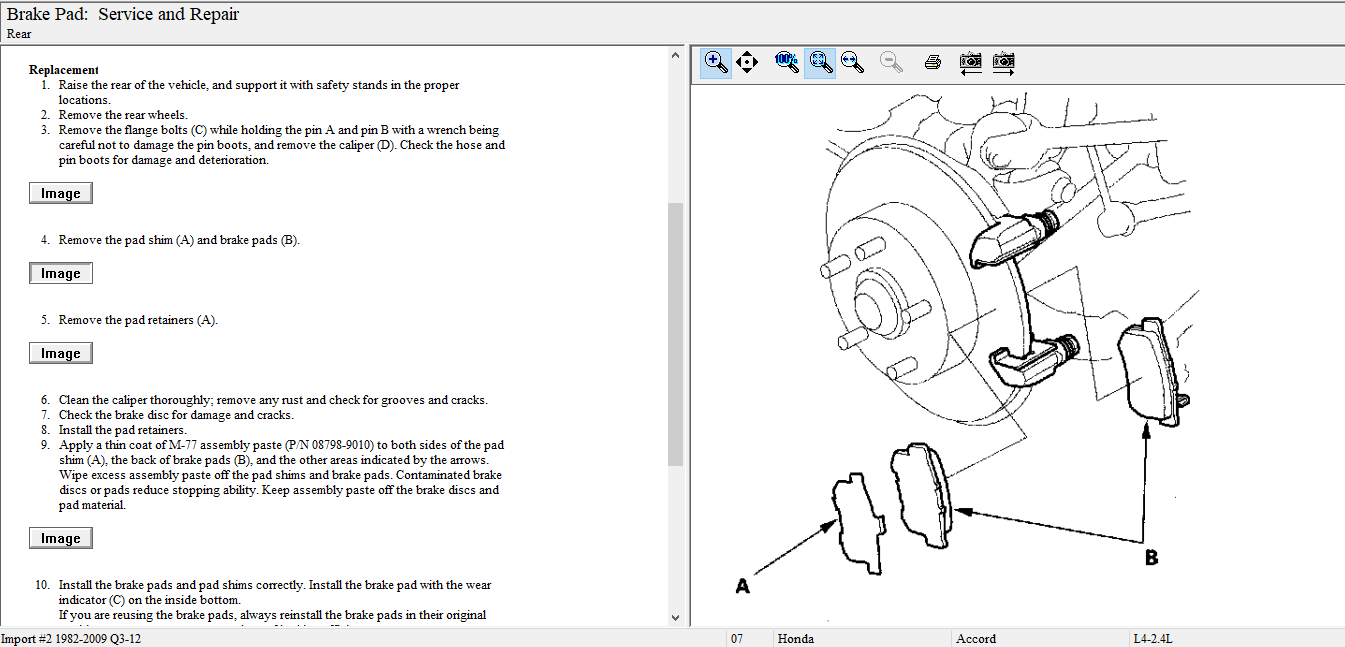Click the text scrollbar up arrow
The width and height of the screenshot is (1345, 647).
click(675, 56)
